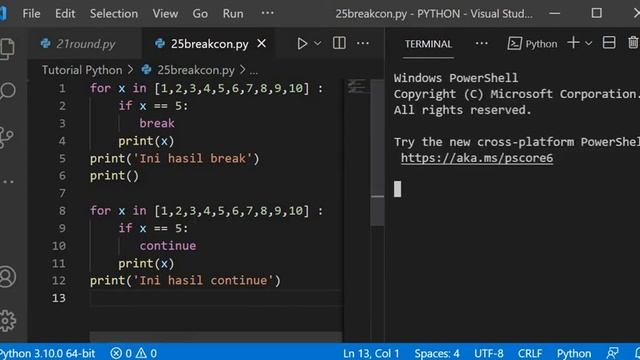Viewport: 640px width, 360px height.
Task: Change encoding via UTF-8 status item
Action: (489, 353)
